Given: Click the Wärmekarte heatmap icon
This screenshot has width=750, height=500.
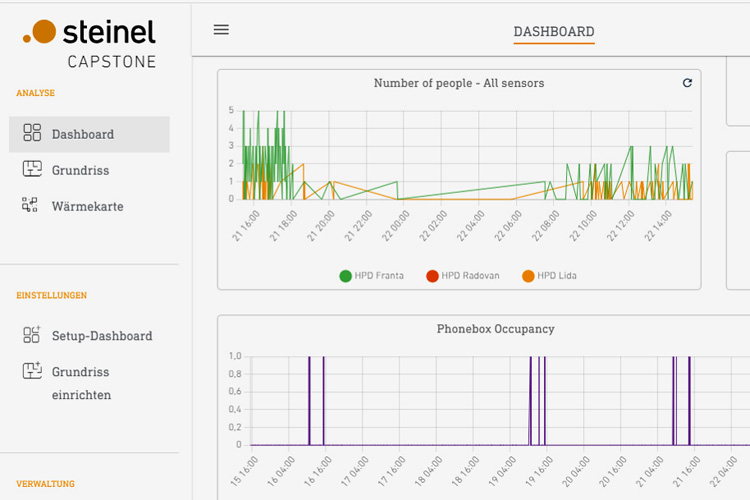Looking at the screenshot, I should (31, 206).
